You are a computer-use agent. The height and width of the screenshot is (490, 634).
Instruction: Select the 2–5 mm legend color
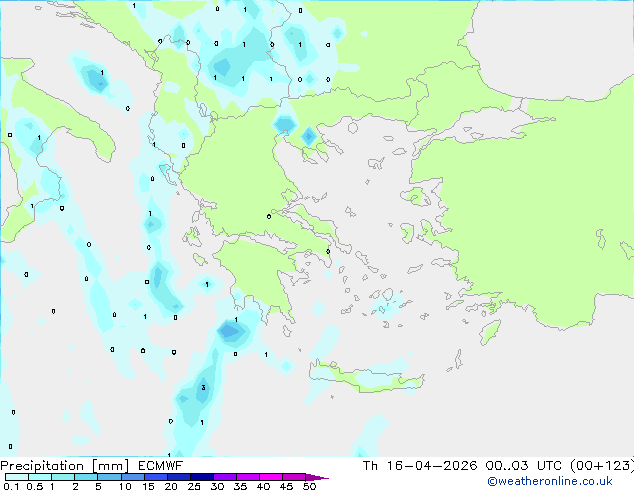click(x=86, y=477)
